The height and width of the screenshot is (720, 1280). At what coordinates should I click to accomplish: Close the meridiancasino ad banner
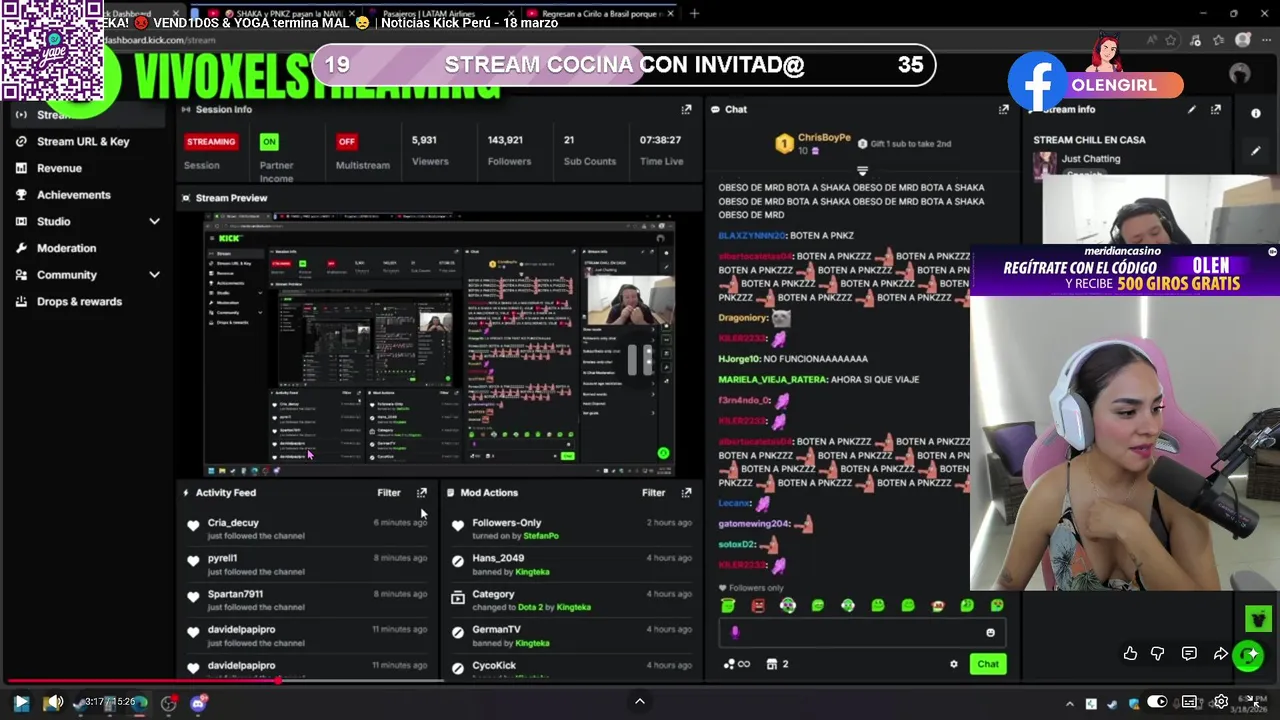point(1272,252)
